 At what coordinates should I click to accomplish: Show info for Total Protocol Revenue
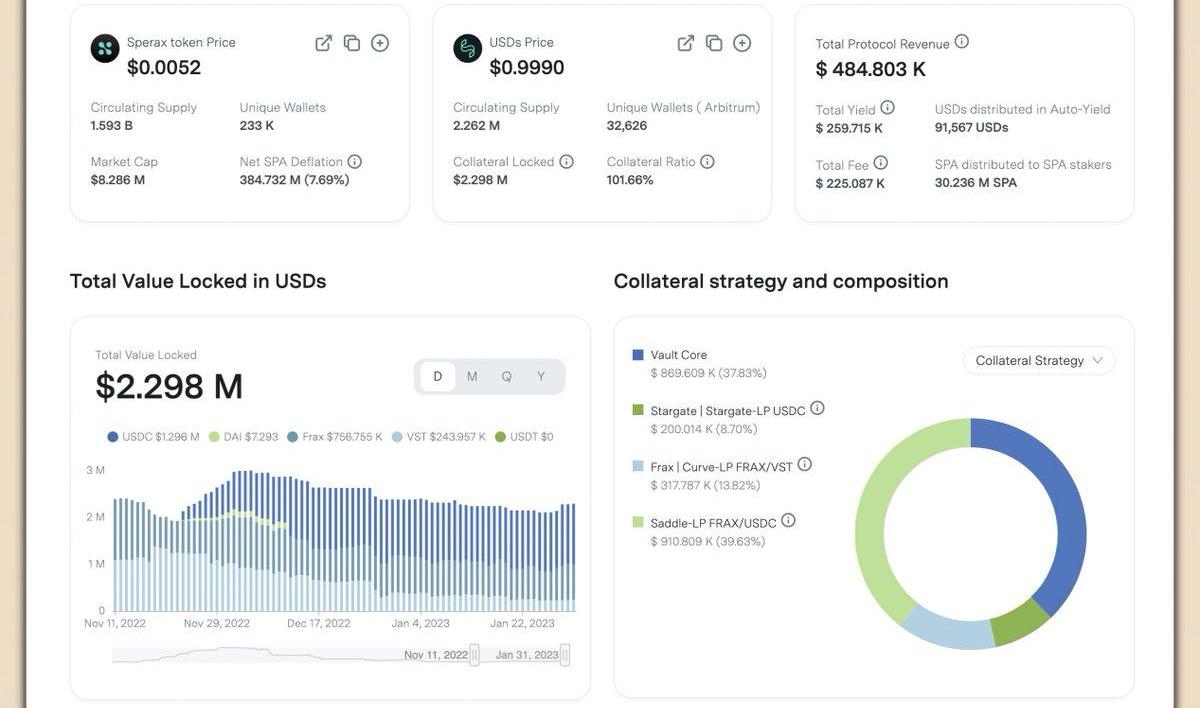pyautogui.click(x=962, y=42)
